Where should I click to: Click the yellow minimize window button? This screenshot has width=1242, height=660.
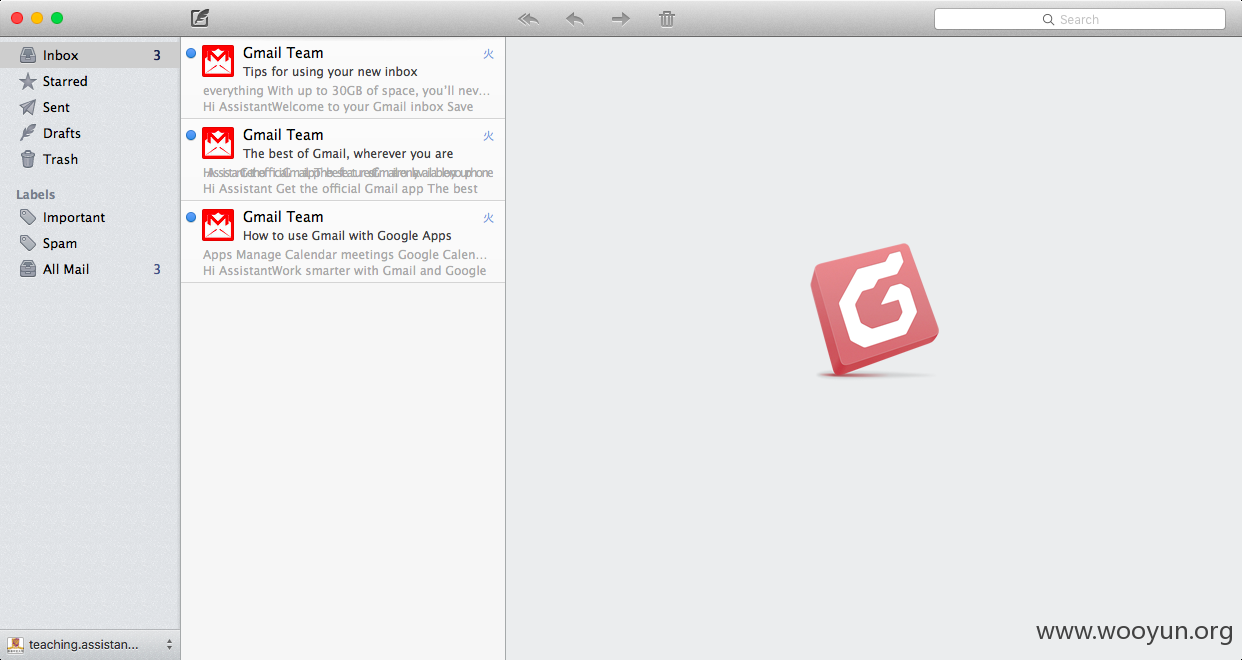[x=37, y=18]
